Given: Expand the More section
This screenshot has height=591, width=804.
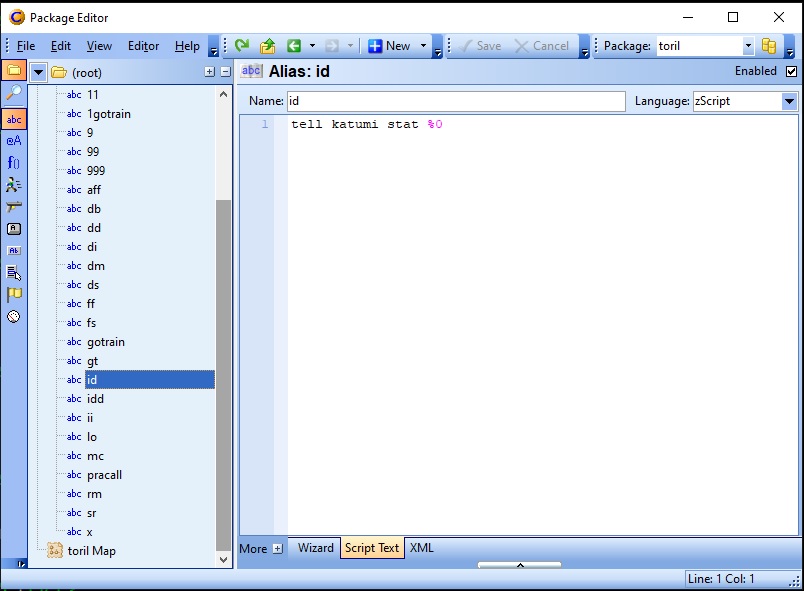Looking at the screenshot, I should click(x=277, y=548).
